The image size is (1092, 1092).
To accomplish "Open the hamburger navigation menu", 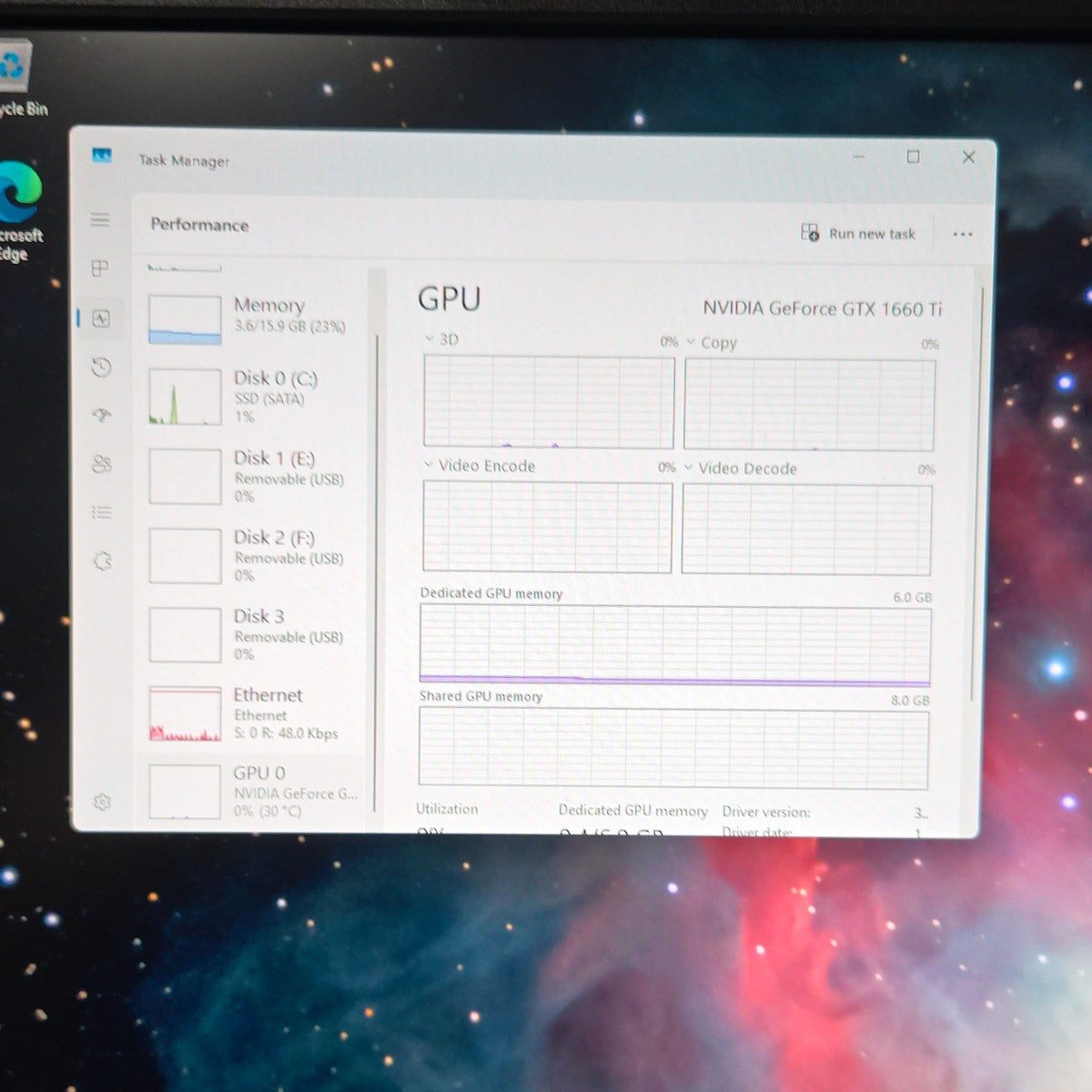I will click(x=100, y=219).
